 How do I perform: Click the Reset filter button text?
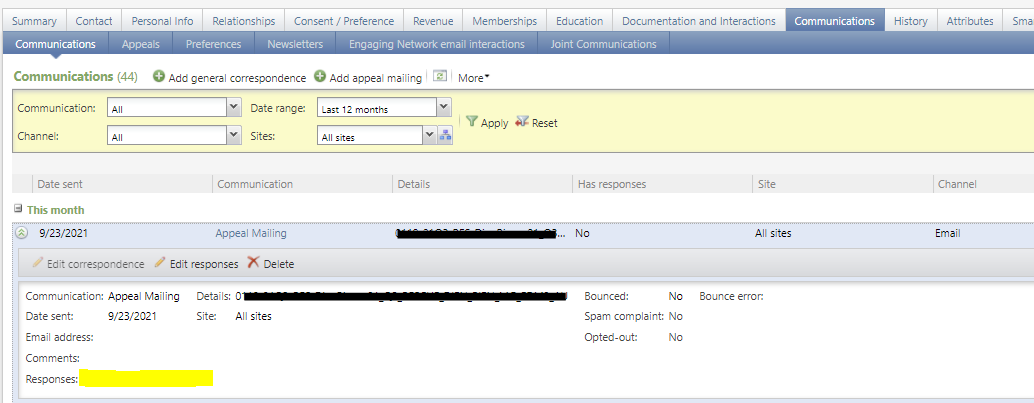545,123
